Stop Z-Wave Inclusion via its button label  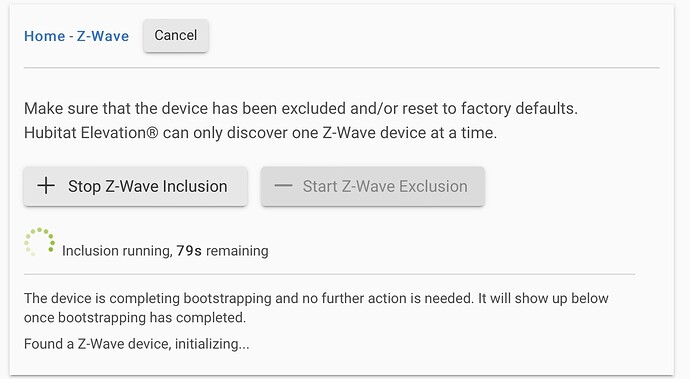click(148, 186)
